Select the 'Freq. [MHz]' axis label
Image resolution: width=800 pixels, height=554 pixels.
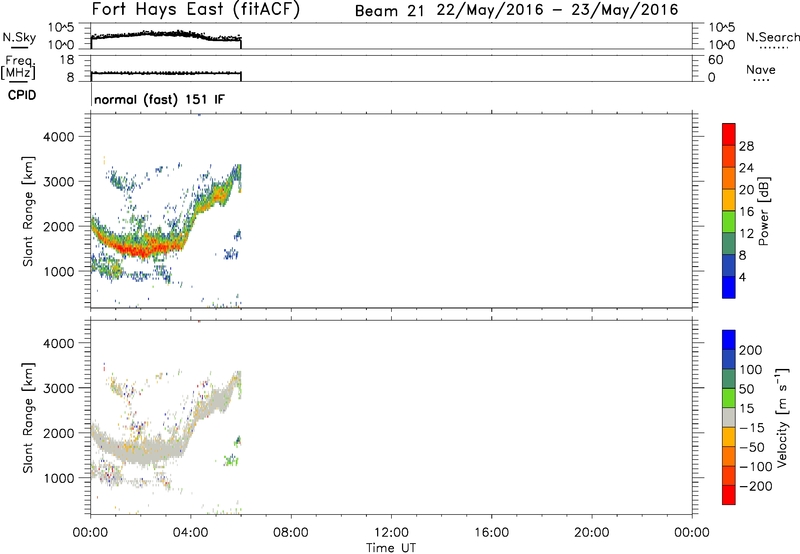coord(18,67)
